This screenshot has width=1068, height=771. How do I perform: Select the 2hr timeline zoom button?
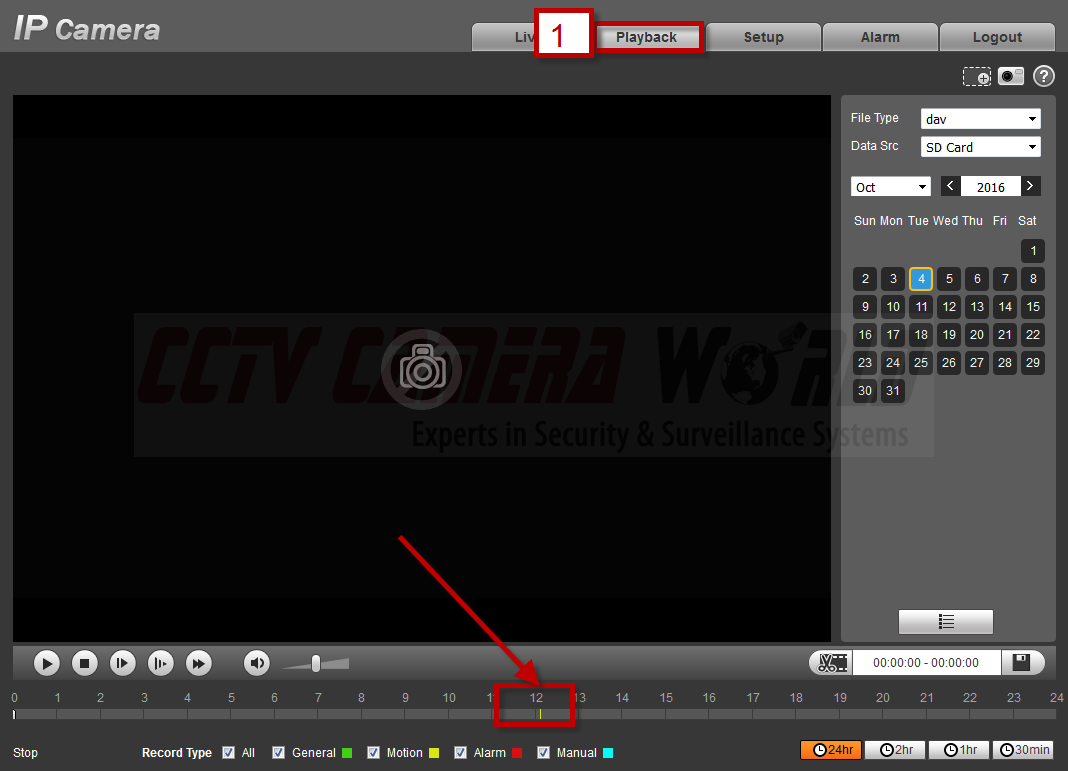point(895,750)
